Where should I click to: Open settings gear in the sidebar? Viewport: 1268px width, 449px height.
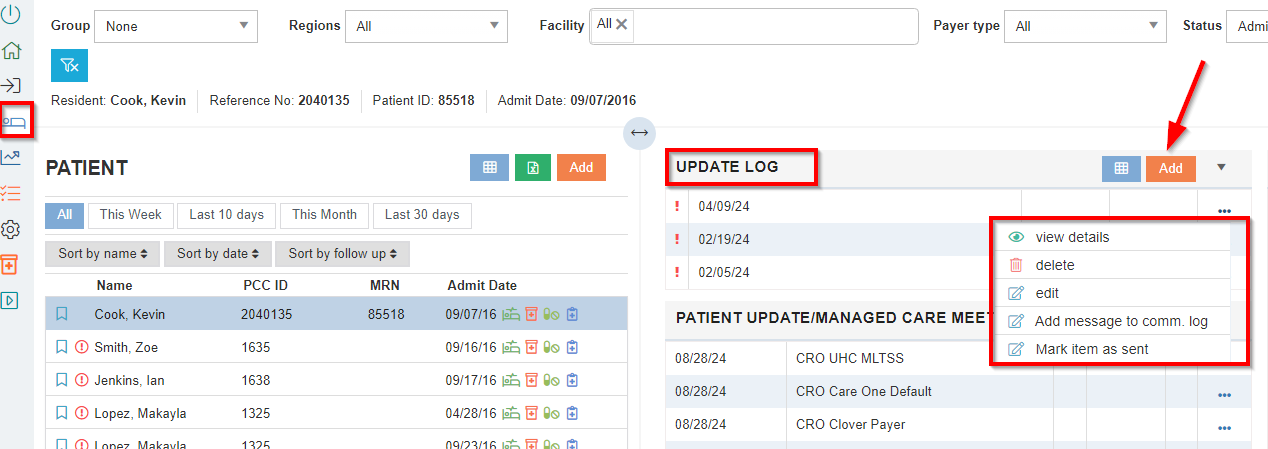click(11, 229)
